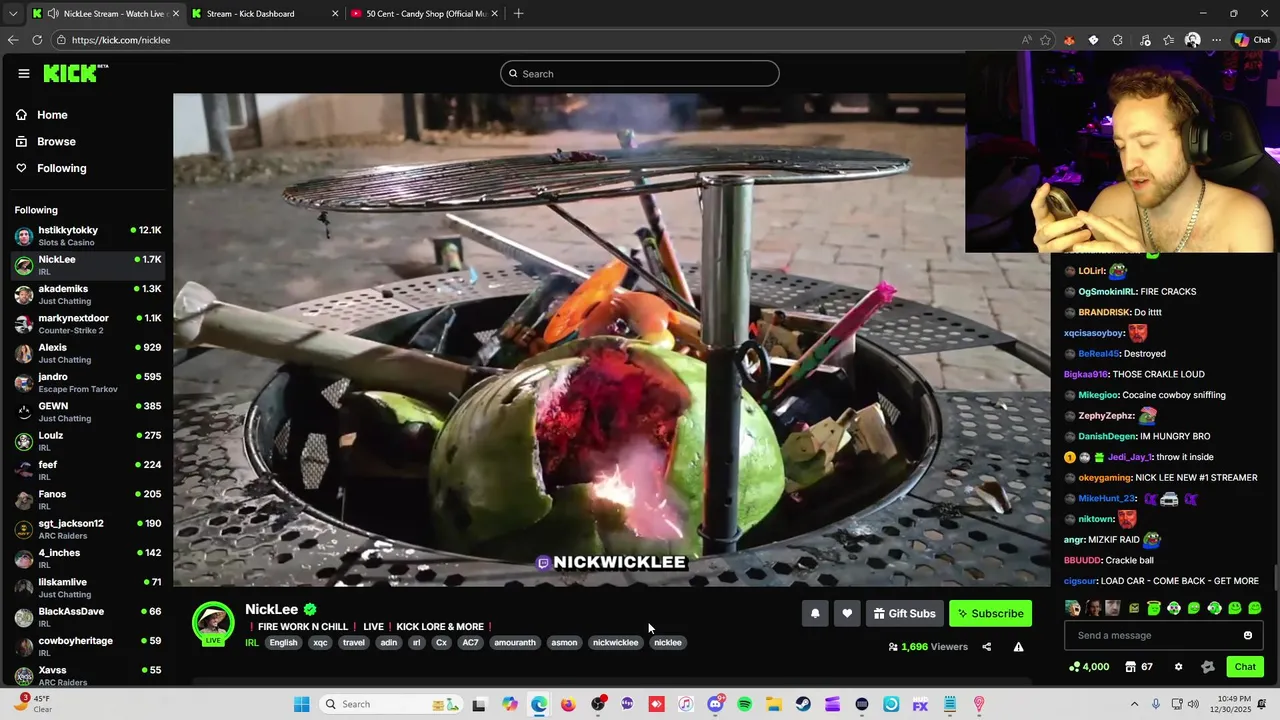Show hidden system tray icons
This screenshot has width=1280, height=720.
[1134, 704]
